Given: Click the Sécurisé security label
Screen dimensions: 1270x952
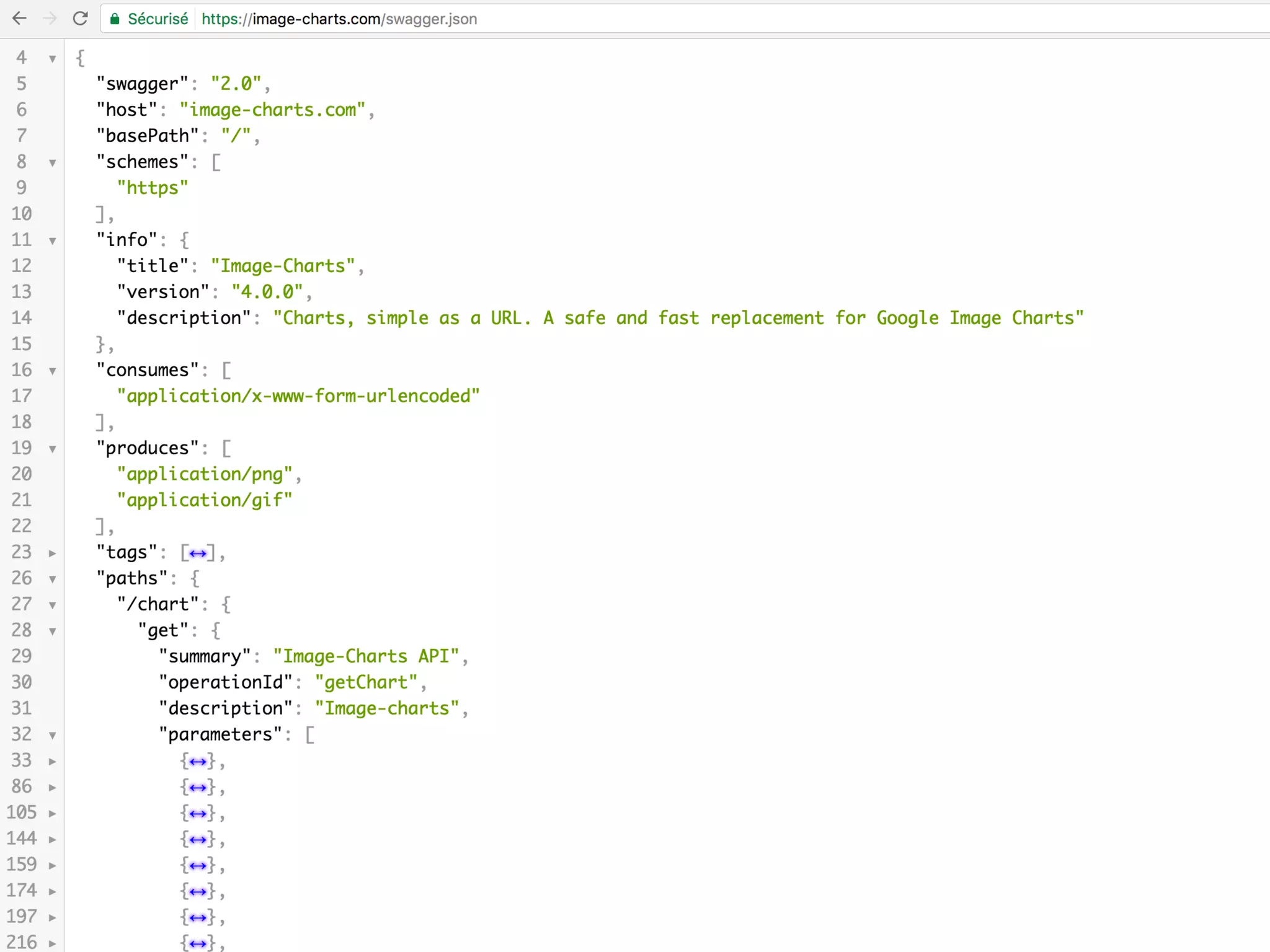Looking at the screenshot, I should tap(158, 19).
